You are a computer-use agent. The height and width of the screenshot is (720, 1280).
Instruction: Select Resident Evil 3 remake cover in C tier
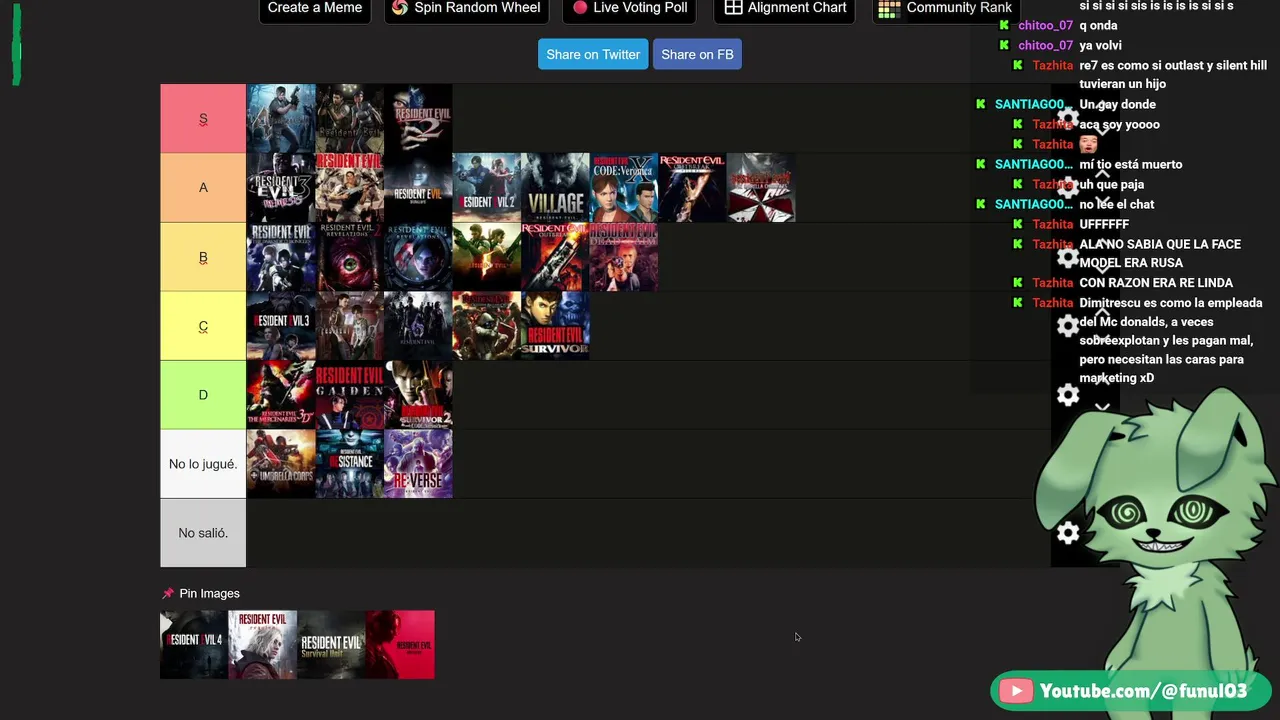[281, 325]
